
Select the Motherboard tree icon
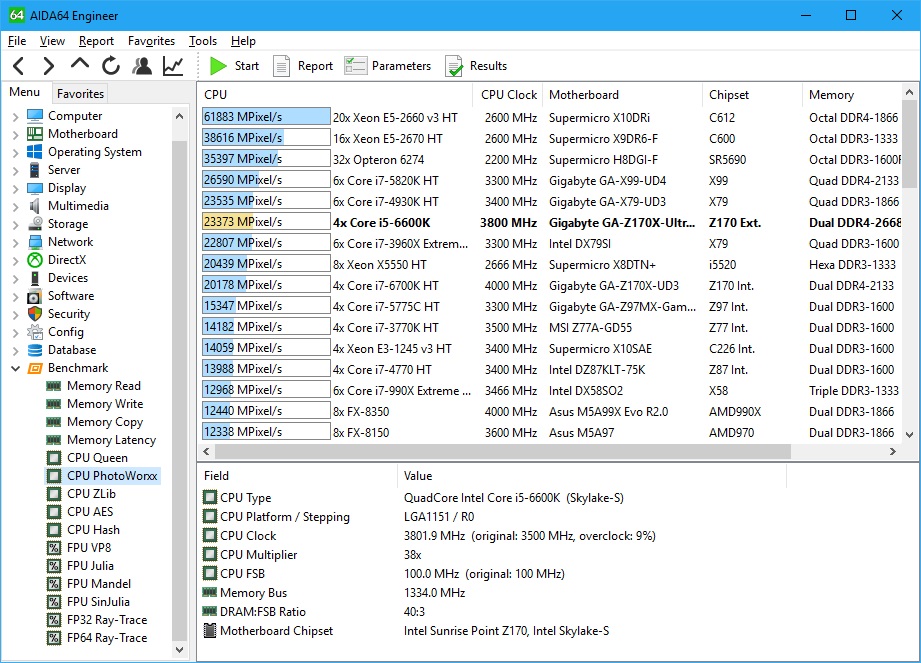coord(35,134)
